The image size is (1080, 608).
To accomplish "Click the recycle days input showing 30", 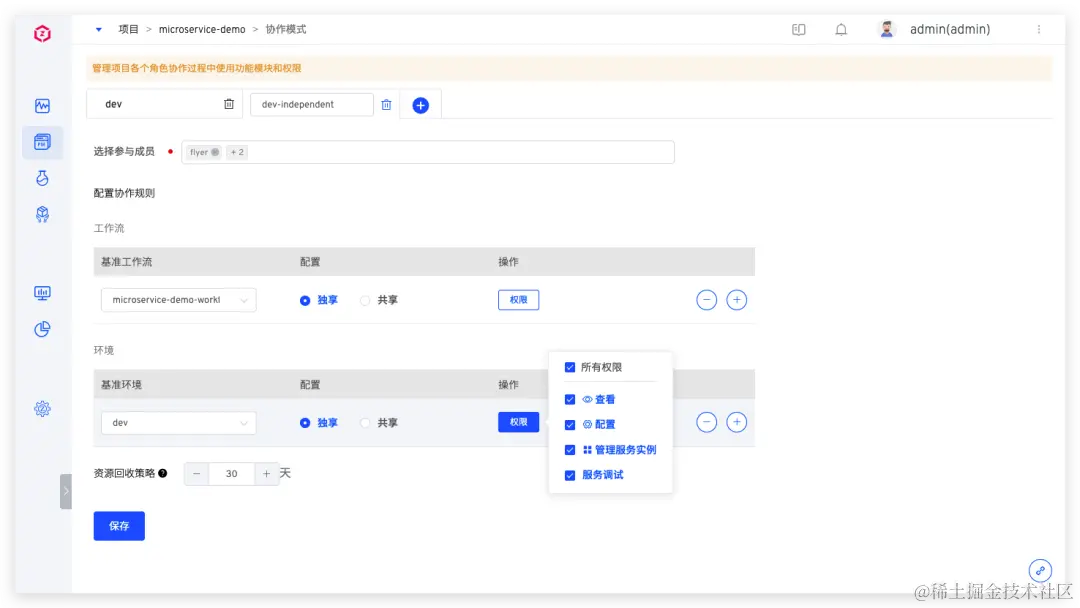I will (x=231, y=474).
